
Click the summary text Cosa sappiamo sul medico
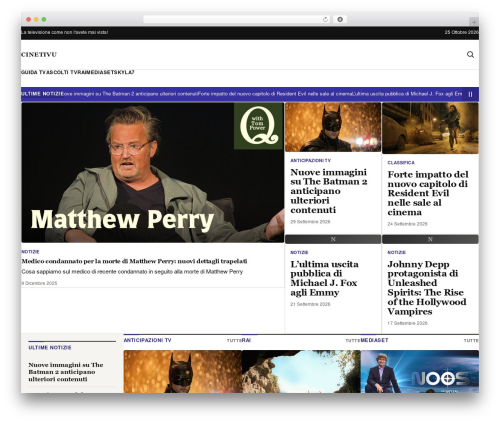click(x=132, y=272)
